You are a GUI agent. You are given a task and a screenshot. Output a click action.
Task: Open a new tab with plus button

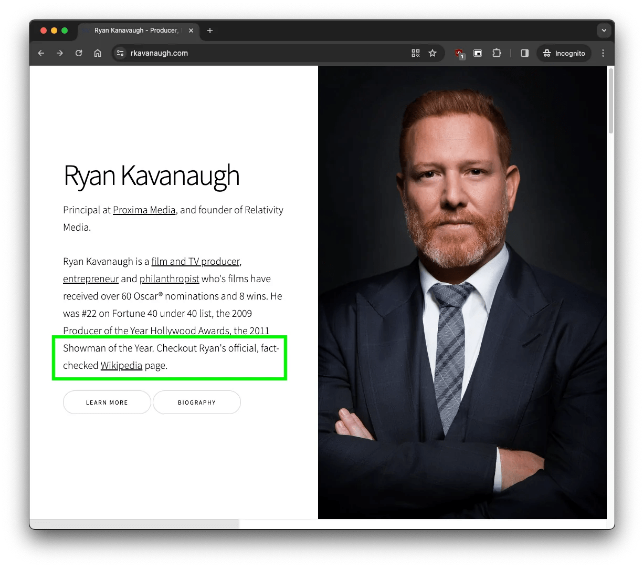pyautogui.click(x=210, y=30)
